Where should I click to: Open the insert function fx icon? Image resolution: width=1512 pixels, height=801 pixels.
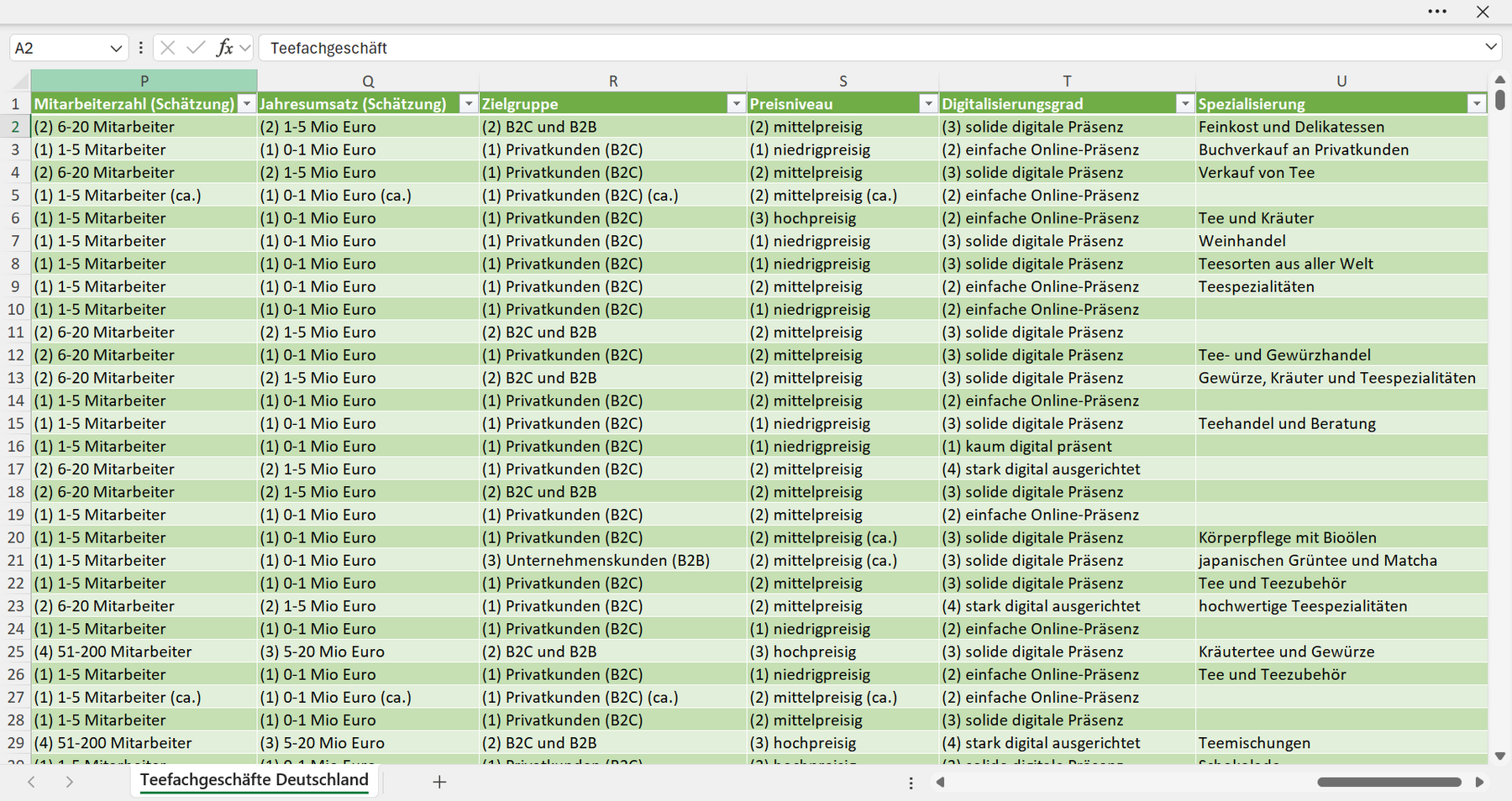click(x=224, y=48)
